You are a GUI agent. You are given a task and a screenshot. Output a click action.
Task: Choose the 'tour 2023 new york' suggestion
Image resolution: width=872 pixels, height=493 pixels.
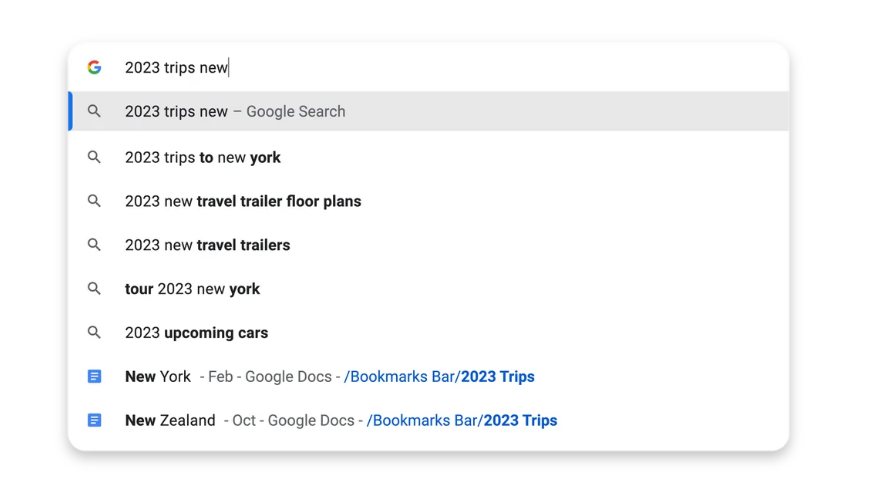[x=428, y=289]
